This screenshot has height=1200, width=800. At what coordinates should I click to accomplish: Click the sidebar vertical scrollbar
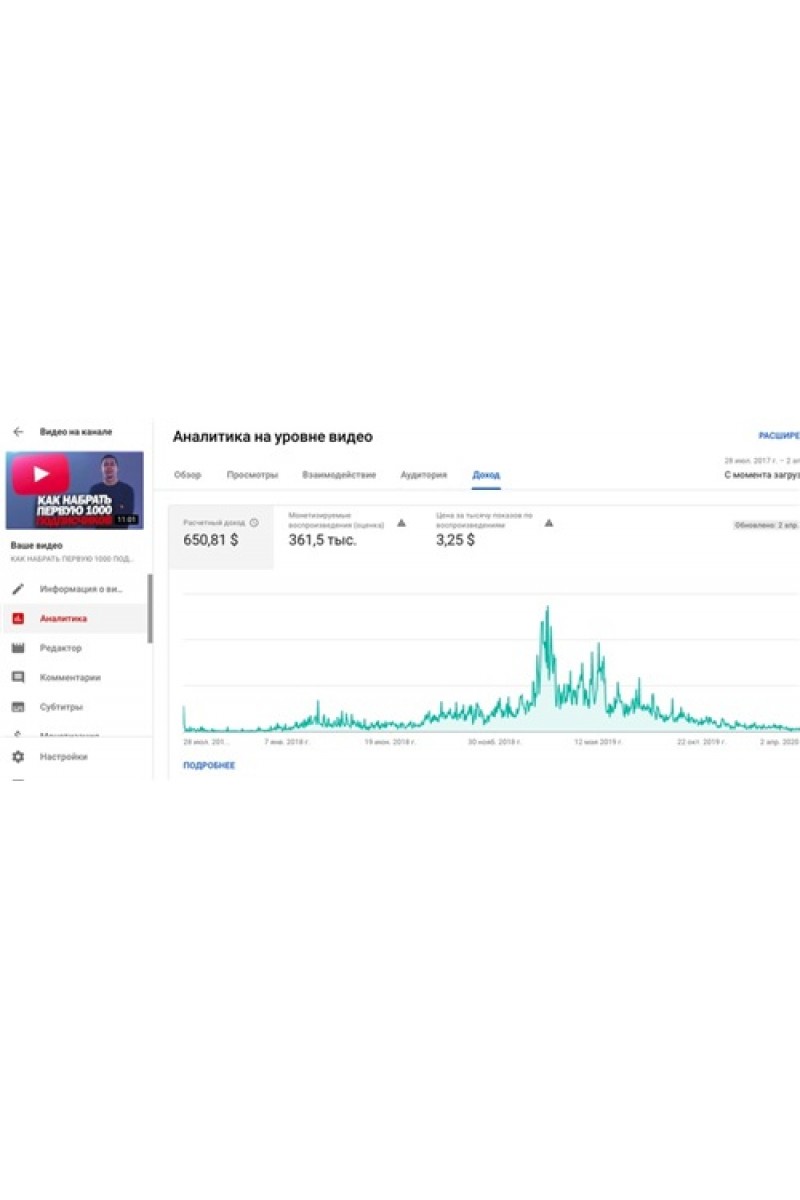150,608
